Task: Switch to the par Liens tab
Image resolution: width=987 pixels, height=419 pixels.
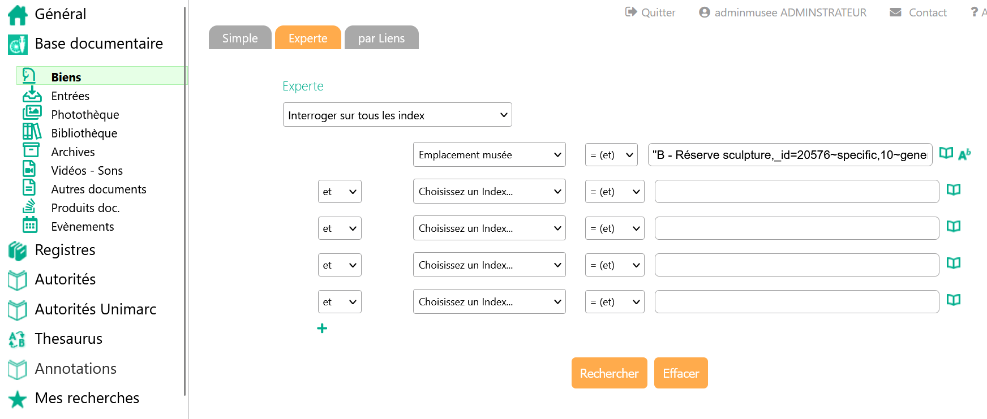Action: [x=381, y=38]
